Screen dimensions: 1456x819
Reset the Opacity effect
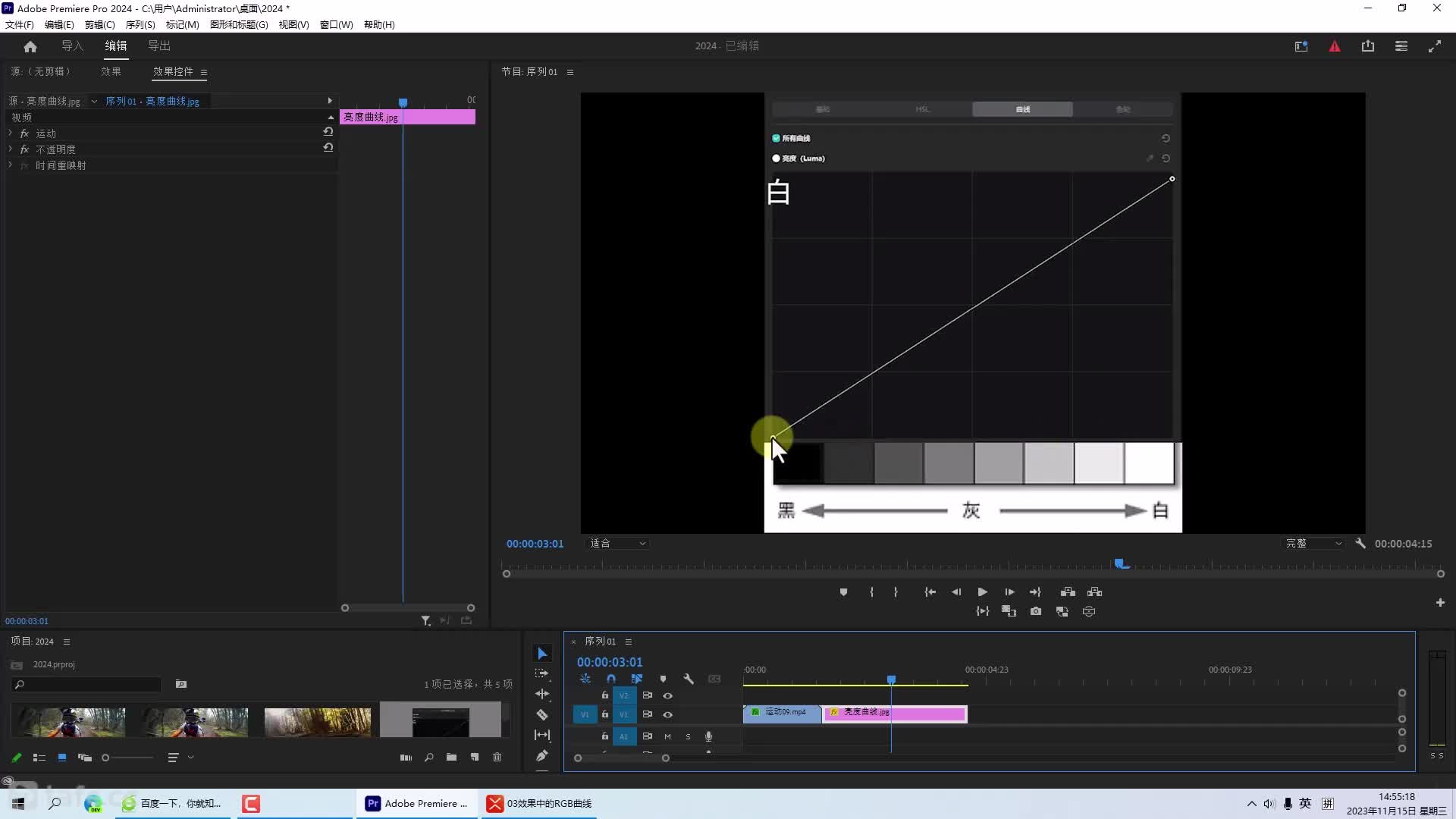(x=328, y=148)
